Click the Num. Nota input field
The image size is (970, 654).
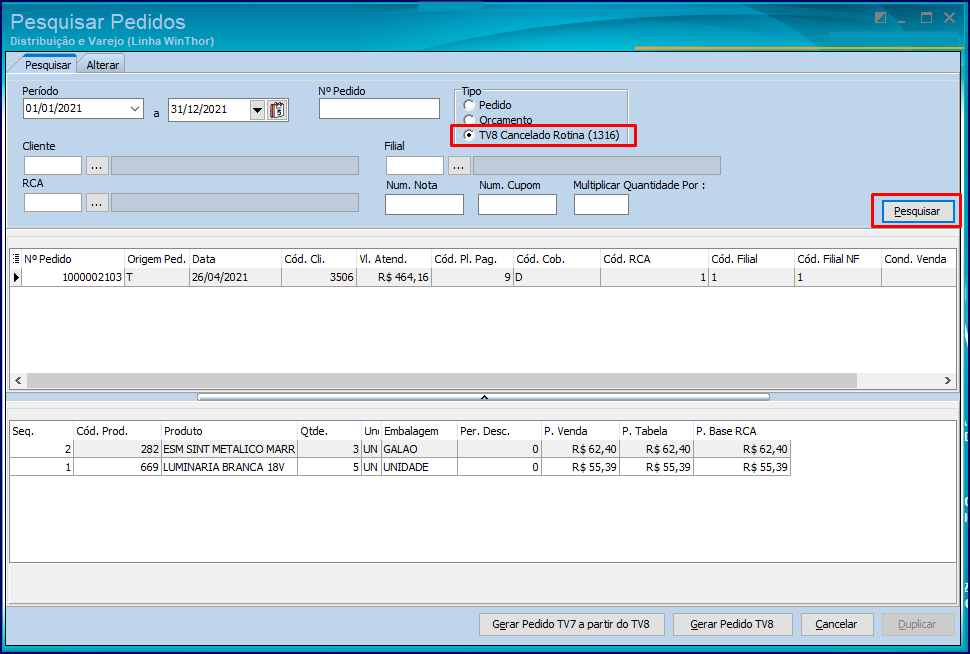424,205
